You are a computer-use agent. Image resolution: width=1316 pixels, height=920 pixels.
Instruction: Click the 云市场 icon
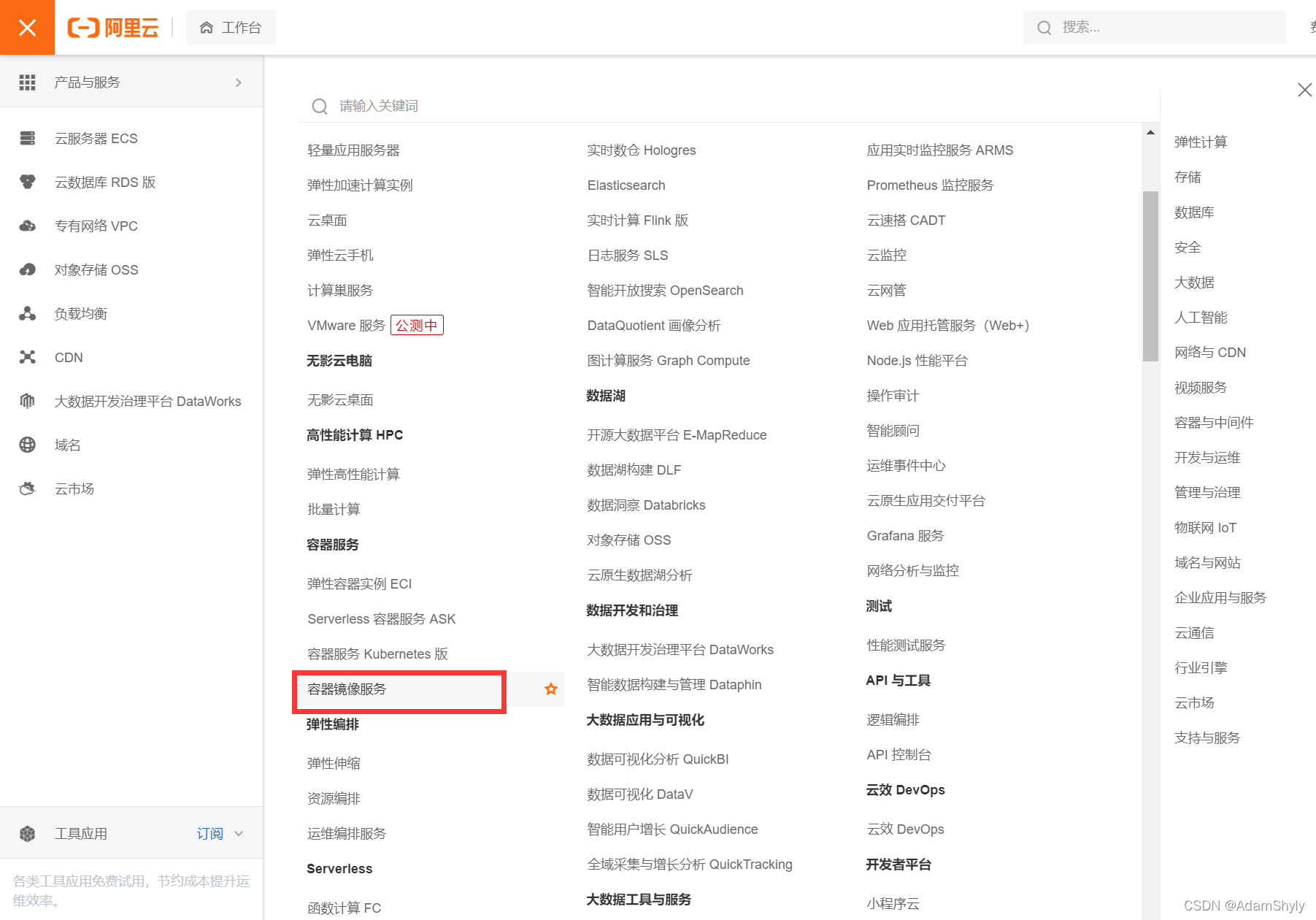(28, 488)
